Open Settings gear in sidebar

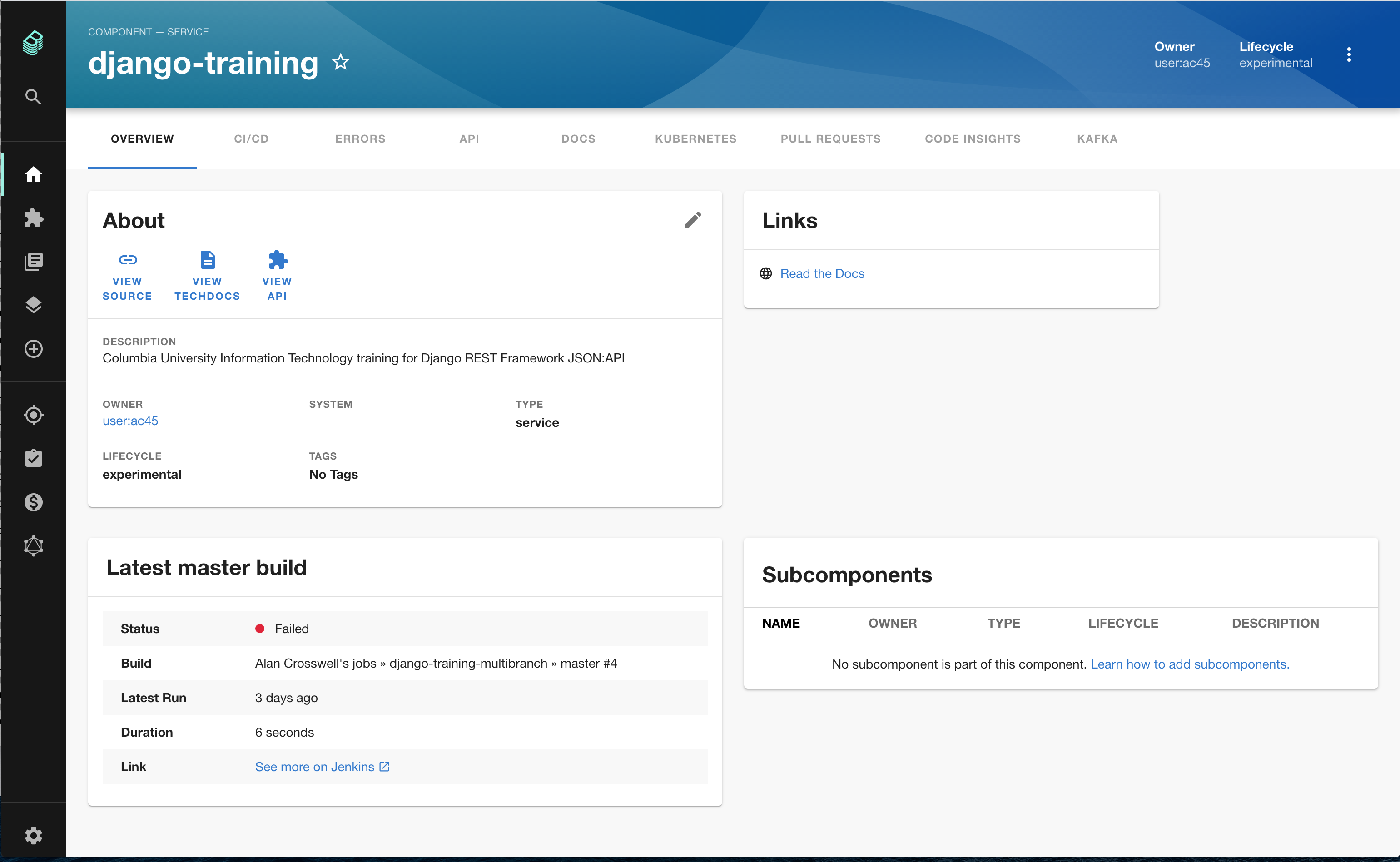pos(33,836)
